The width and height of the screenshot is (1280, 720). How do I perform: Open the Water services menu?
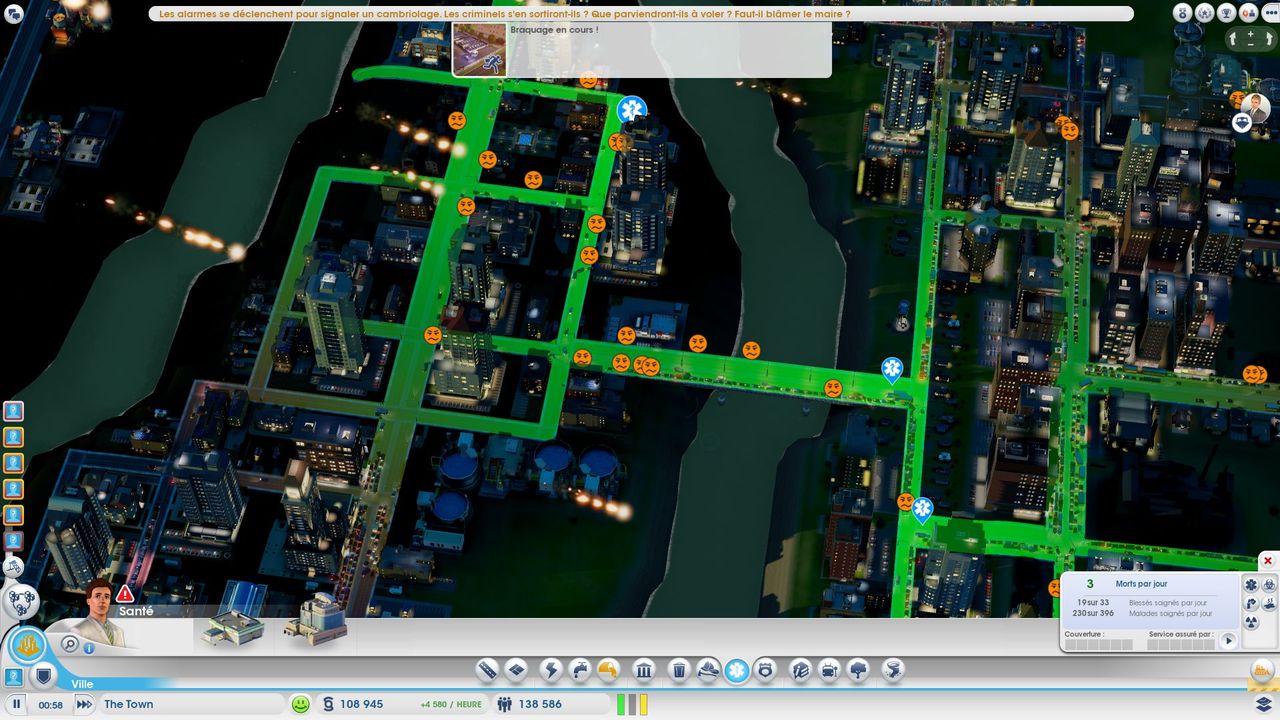pos(579,670)
